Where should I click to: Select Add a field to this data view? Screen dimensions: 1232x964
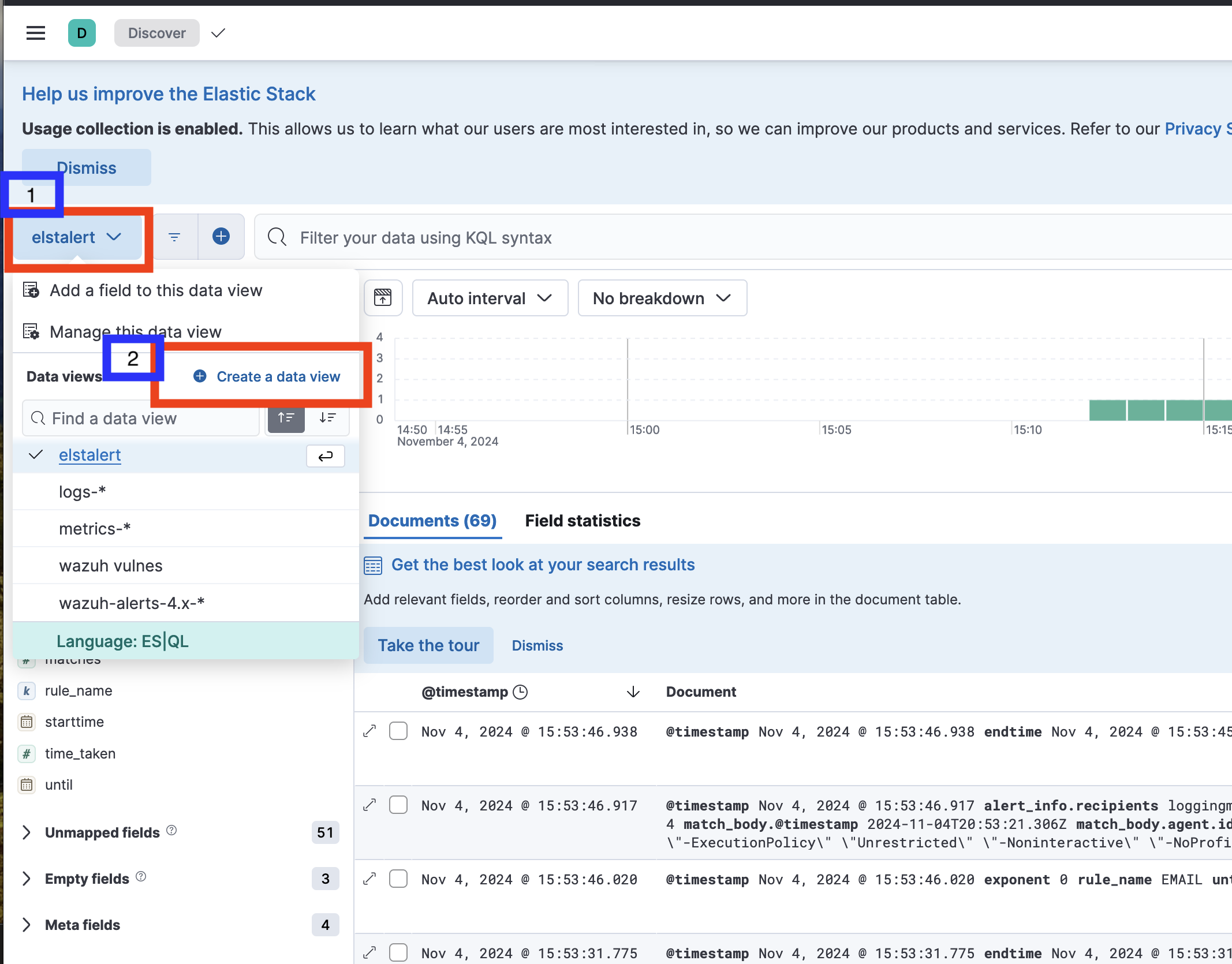pyautogui.click(x=156, y=290)
